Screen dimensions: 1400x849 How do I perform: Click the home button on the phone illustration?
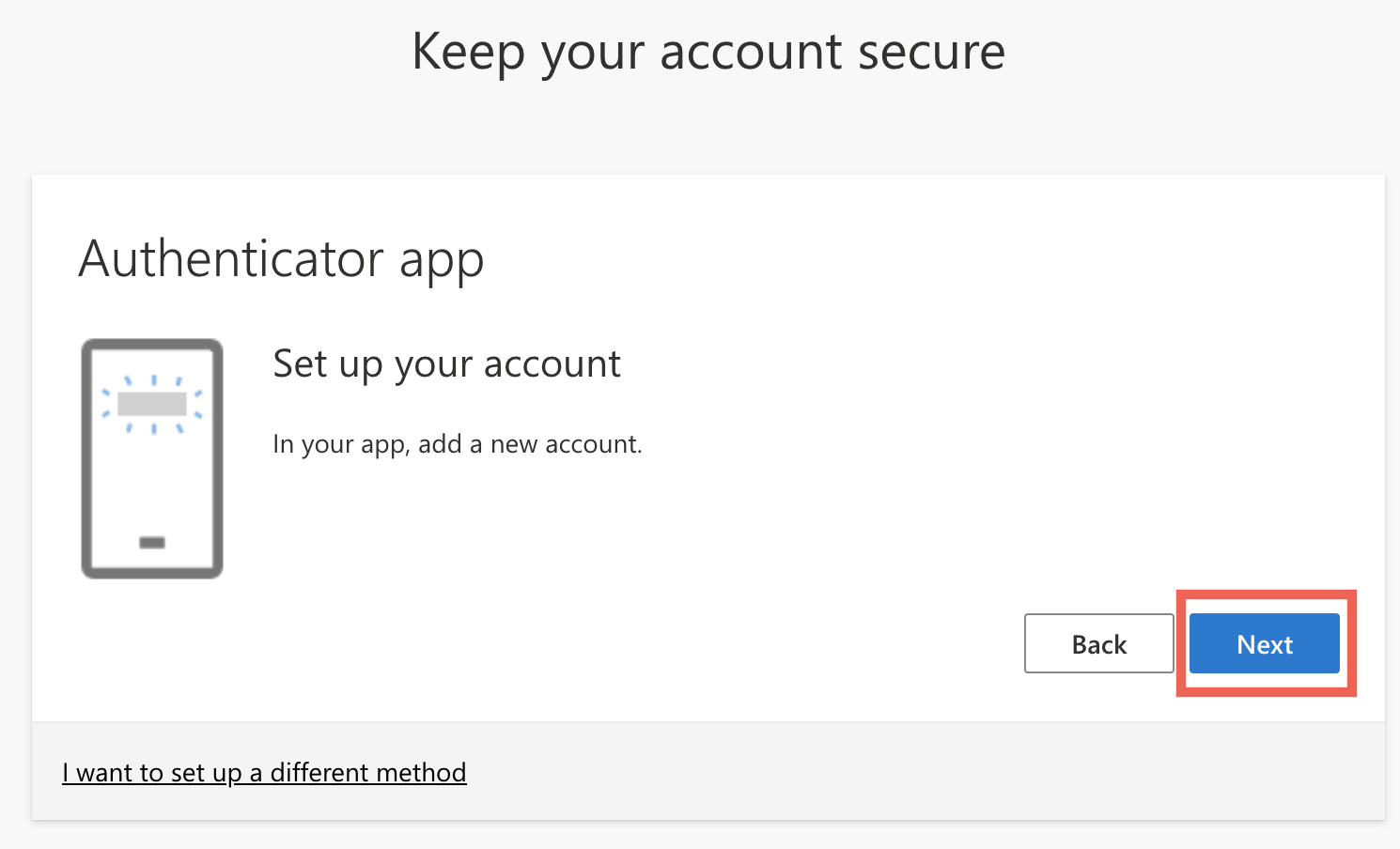(152, 542)
